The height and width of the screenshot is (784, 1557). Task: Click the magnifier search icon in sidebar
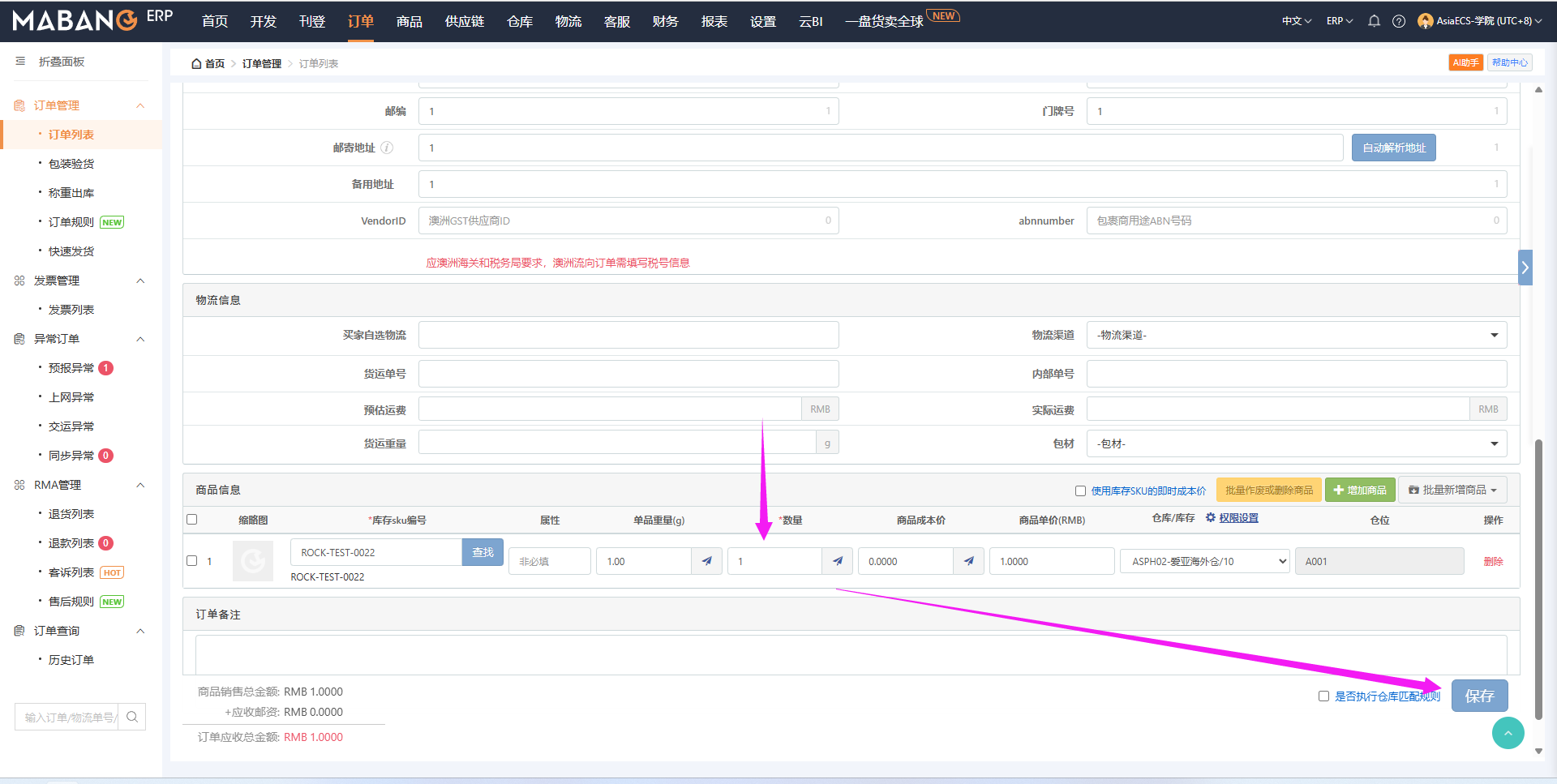[x=132, y=717]
